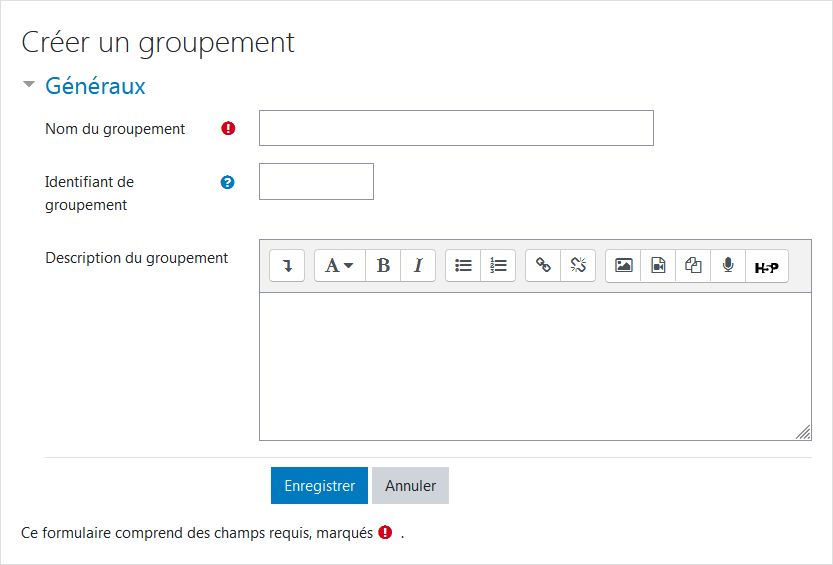This screenshot has height=565, width=833.
Task: Open help for Identifiant de groupement
Action: (227, 182)
